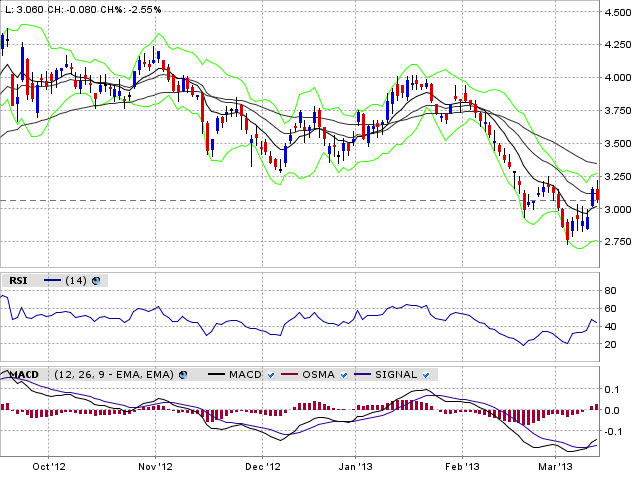Open the RSI indicator settings icon
Screen dimensions: 640x480
point(96,281)
